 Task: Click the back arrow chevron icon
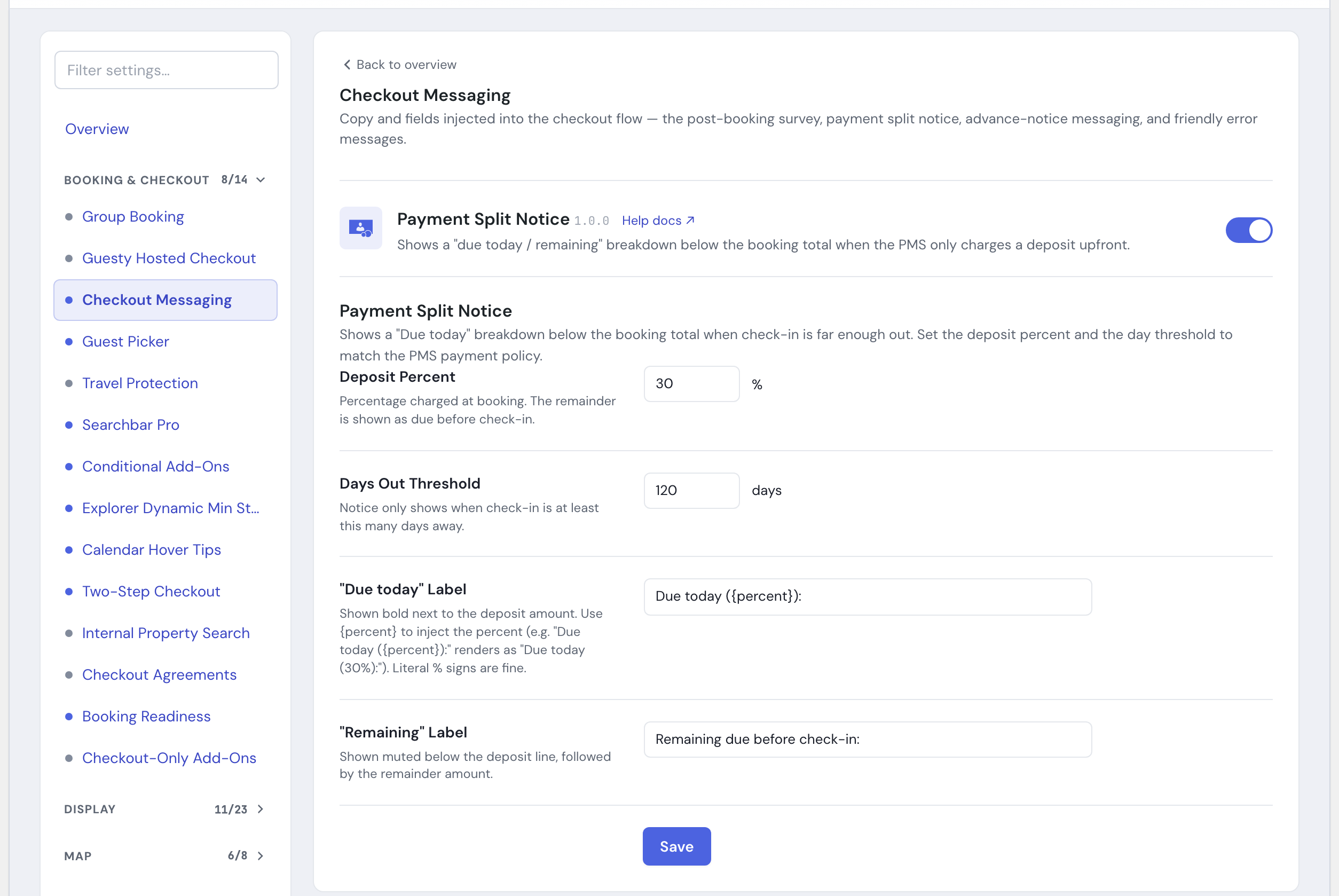click(346, 65)
